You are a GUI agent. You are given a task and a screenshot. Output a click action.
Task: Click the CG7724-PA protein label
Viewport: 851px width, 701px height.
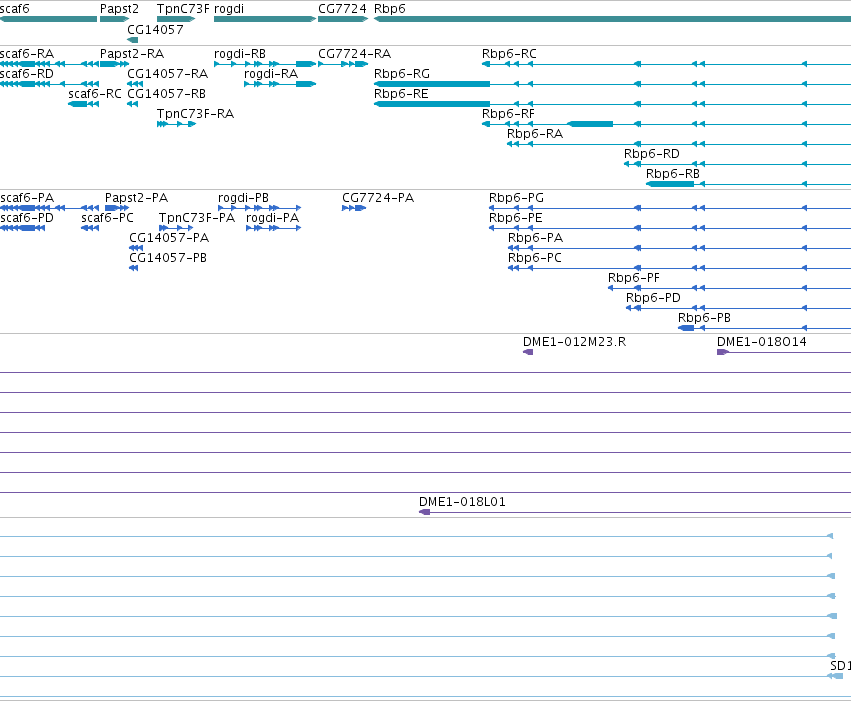(x=378, y=197)
